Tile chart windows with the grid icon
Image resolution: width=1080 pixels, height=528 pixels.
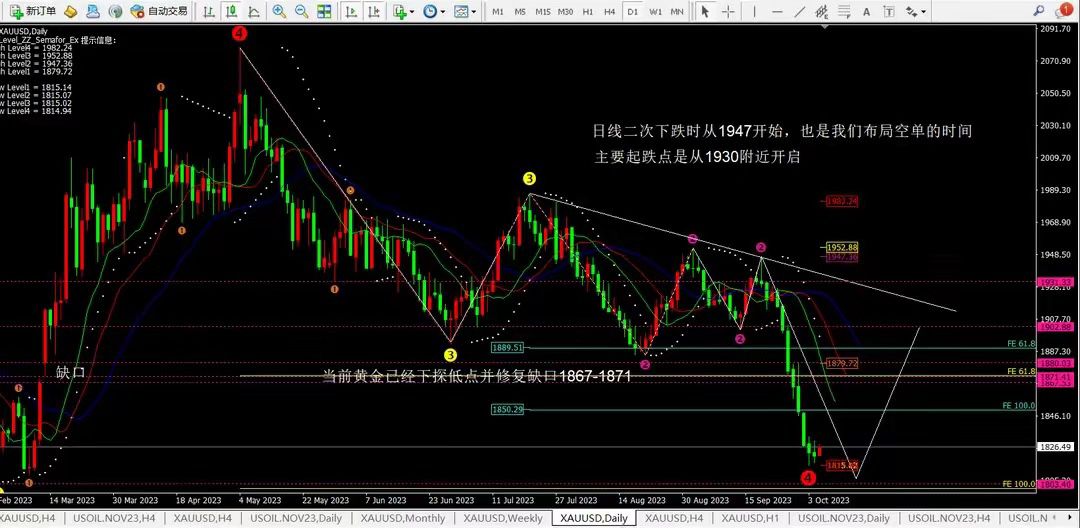coord(323,12)
